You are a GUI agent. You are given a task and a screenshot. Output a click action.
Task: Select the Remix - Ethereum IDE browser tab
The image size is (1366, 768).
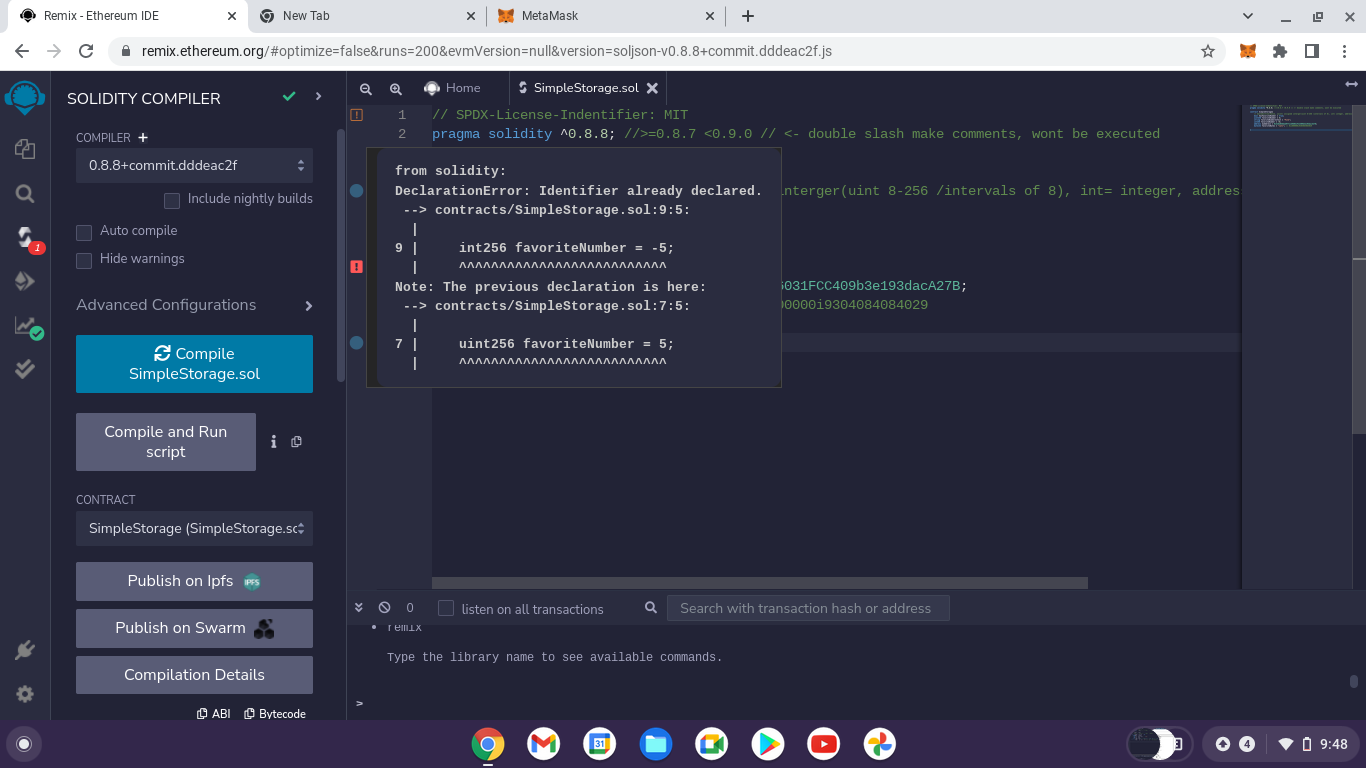click(130, 16)
